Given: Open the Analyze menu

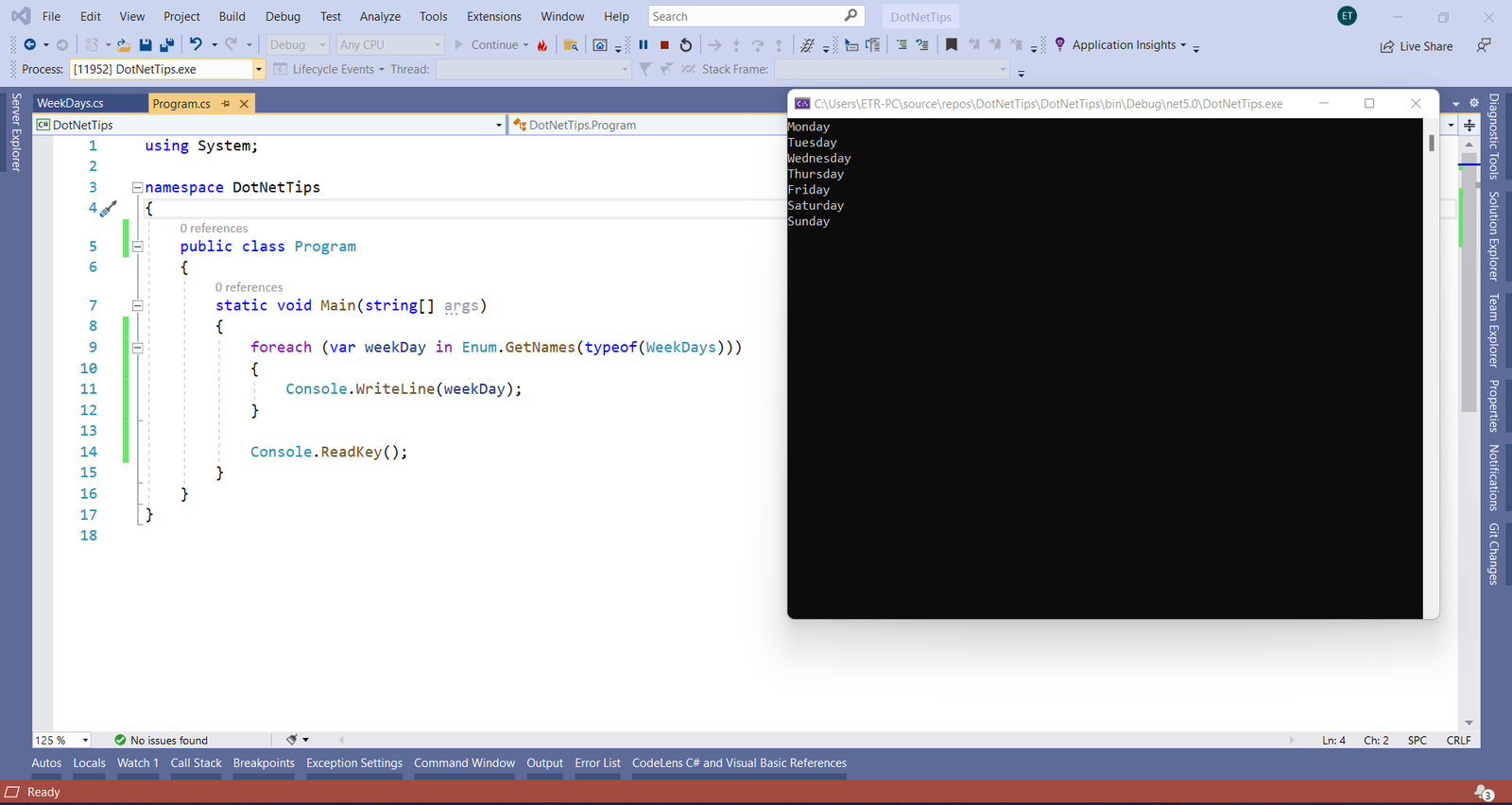Looking at the screenshot, I should click(380, 16).
